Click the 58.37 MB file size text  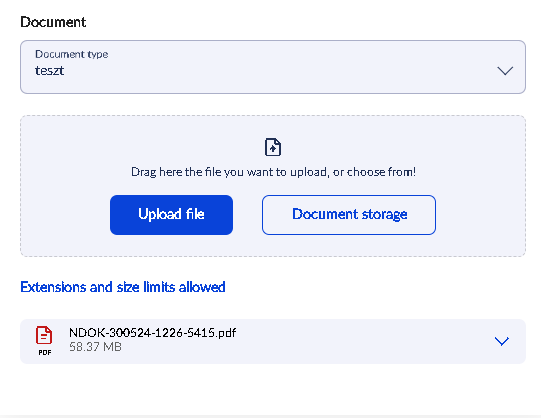coord(95,347)
